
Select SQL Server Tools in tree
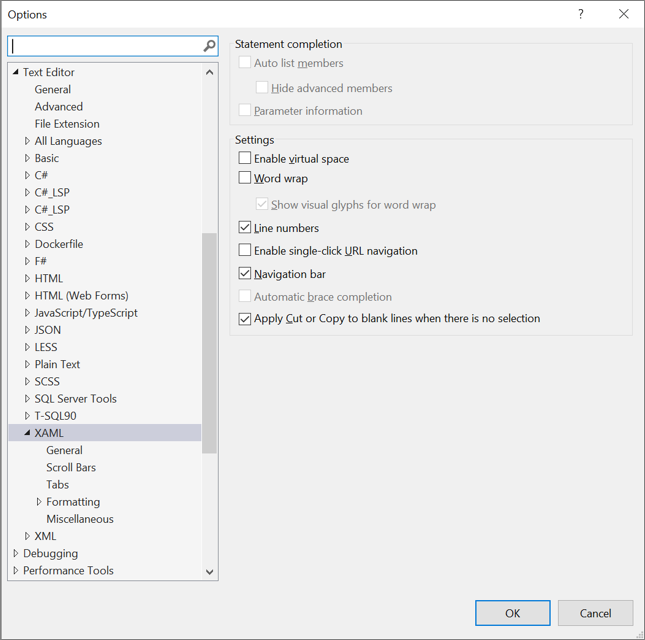tap(76, 399)
